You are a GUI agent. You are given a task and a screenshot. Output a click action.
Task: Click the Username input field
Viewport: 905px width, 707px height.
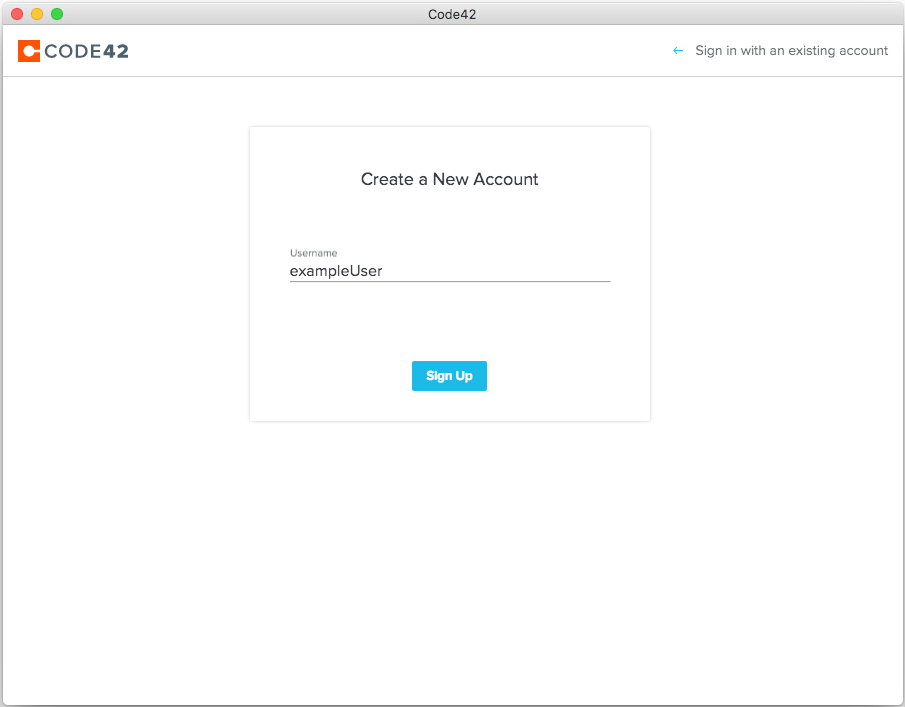pyautogui.click(x=449, y=271)
